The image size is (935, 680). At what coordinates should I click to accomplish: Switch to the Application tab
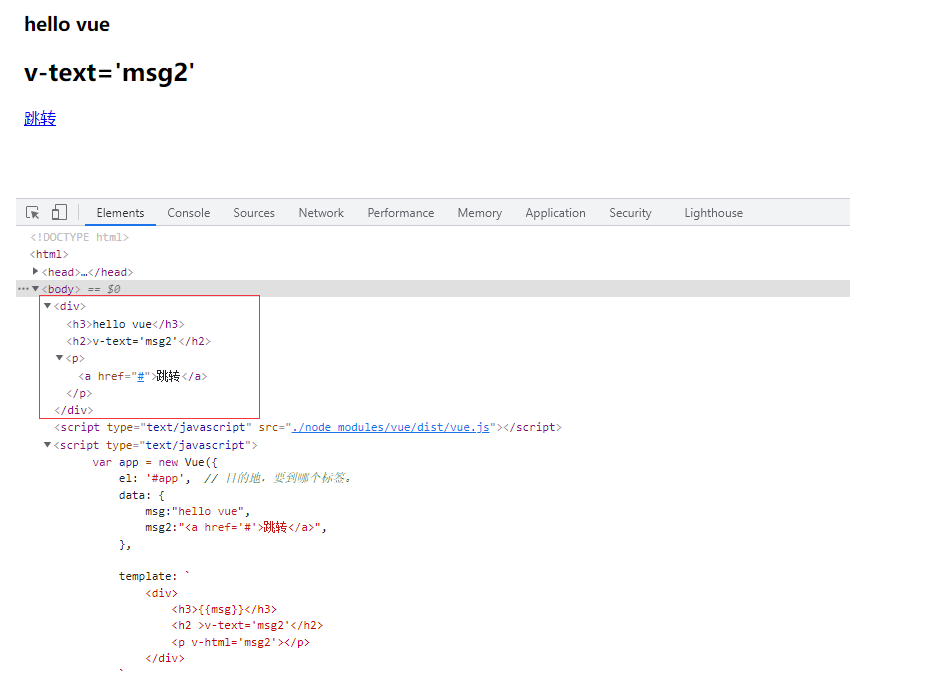pos(555,213)
